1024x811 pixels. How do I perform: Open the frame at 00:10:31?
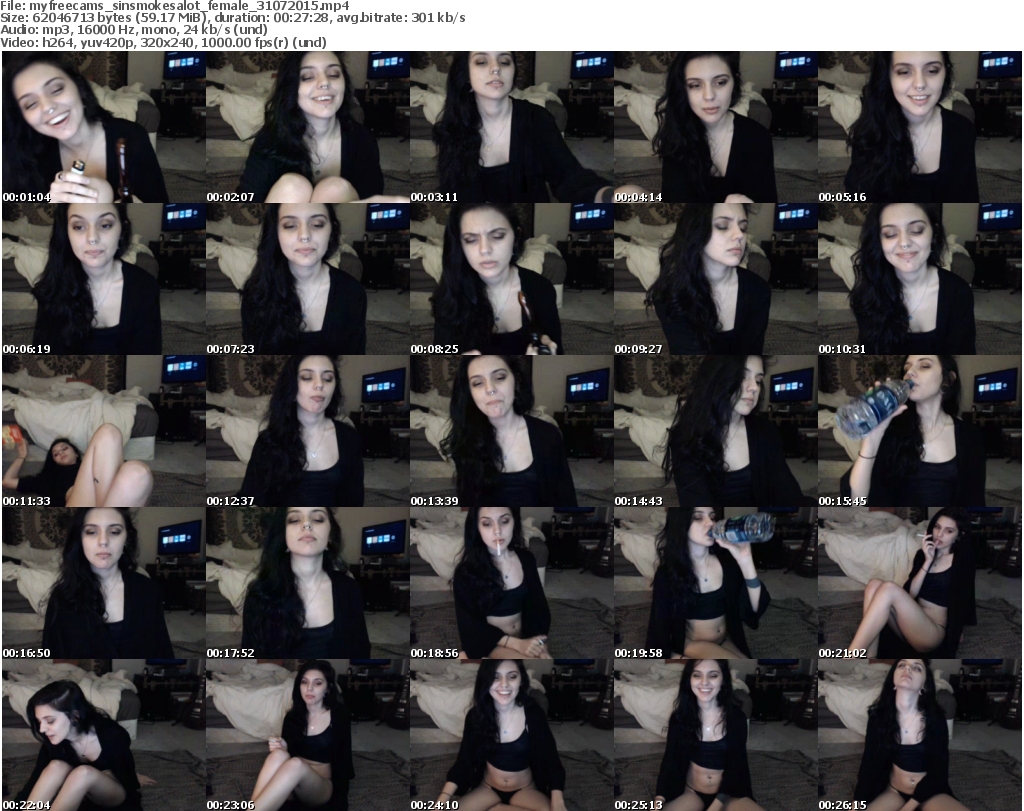click(920, 279)
